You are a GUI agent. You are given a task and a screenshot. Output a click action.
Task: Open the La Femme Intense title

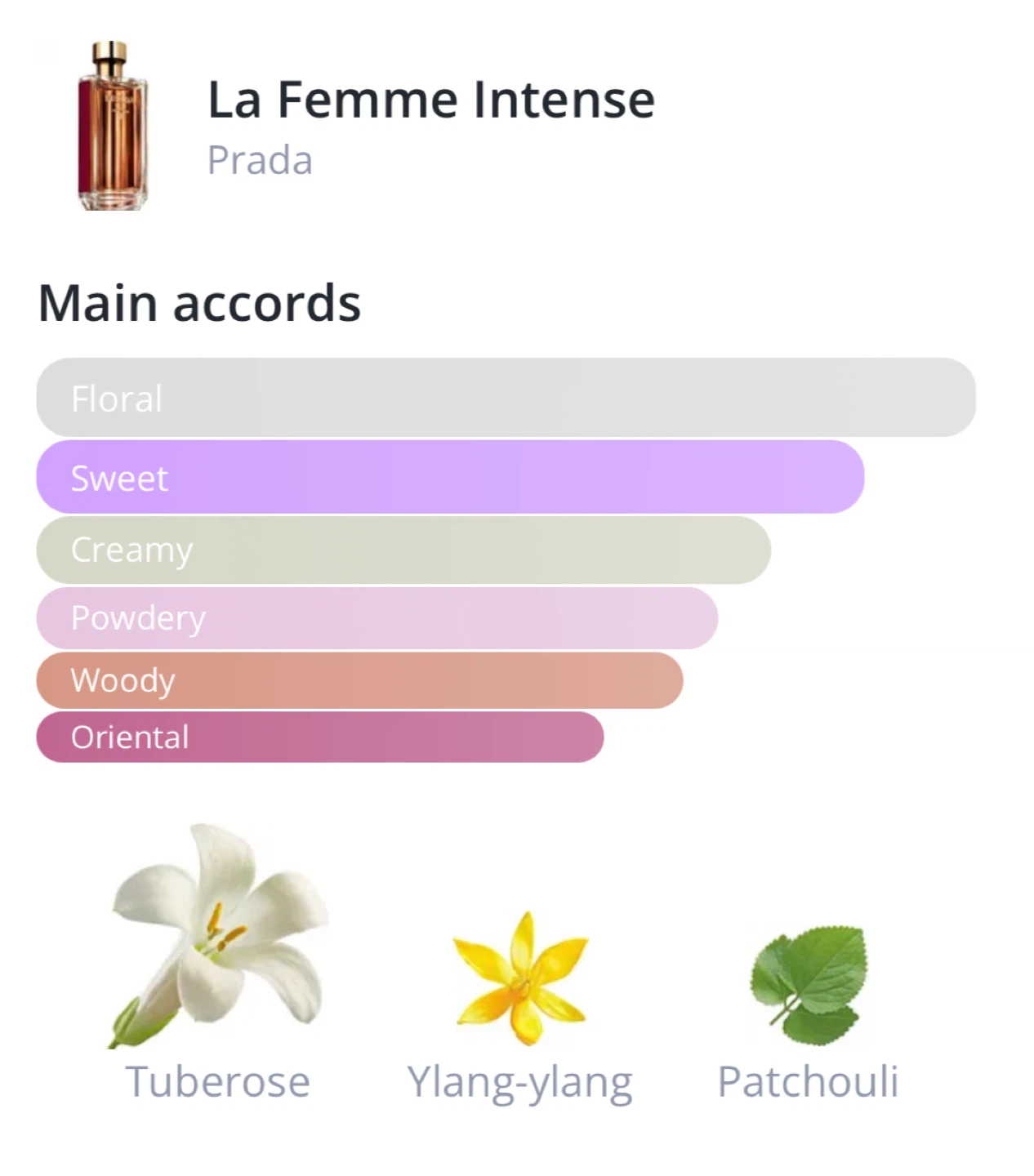[x=430, y=100]
